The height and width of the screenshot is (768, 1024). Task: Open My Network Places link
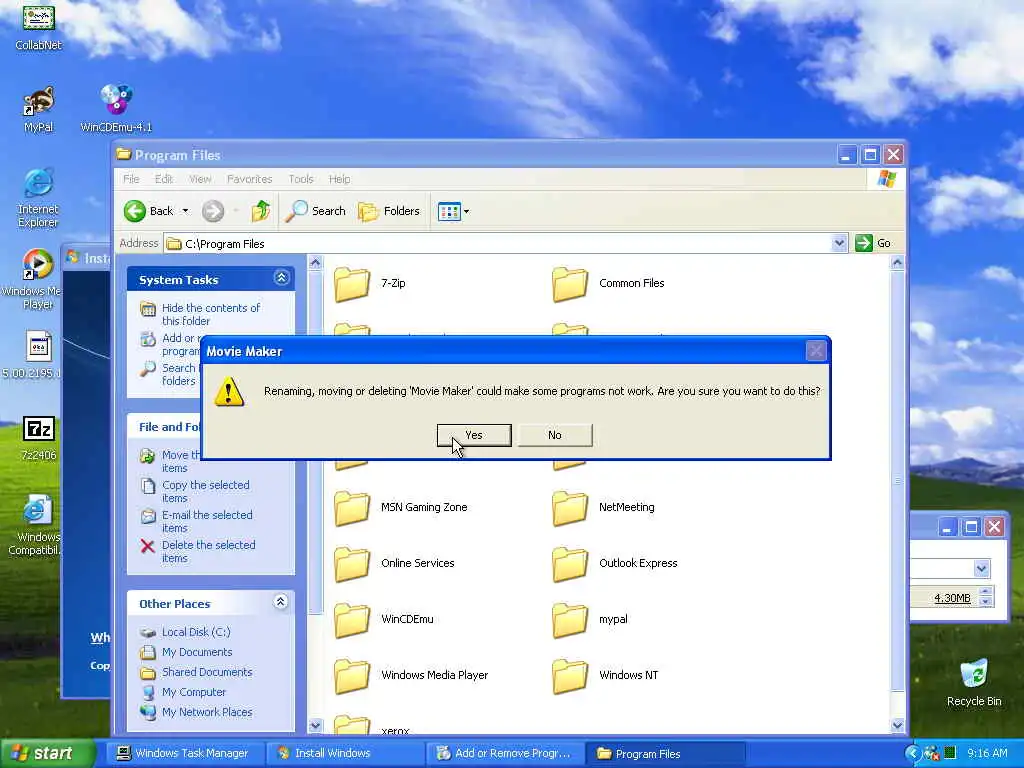[207, 712]
